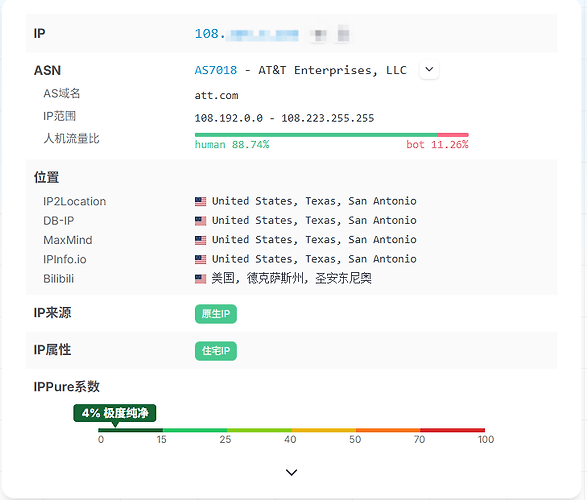Screen dimensions: 587x500
Task: Click the IP来源 heading
Action: click(52, 312)
